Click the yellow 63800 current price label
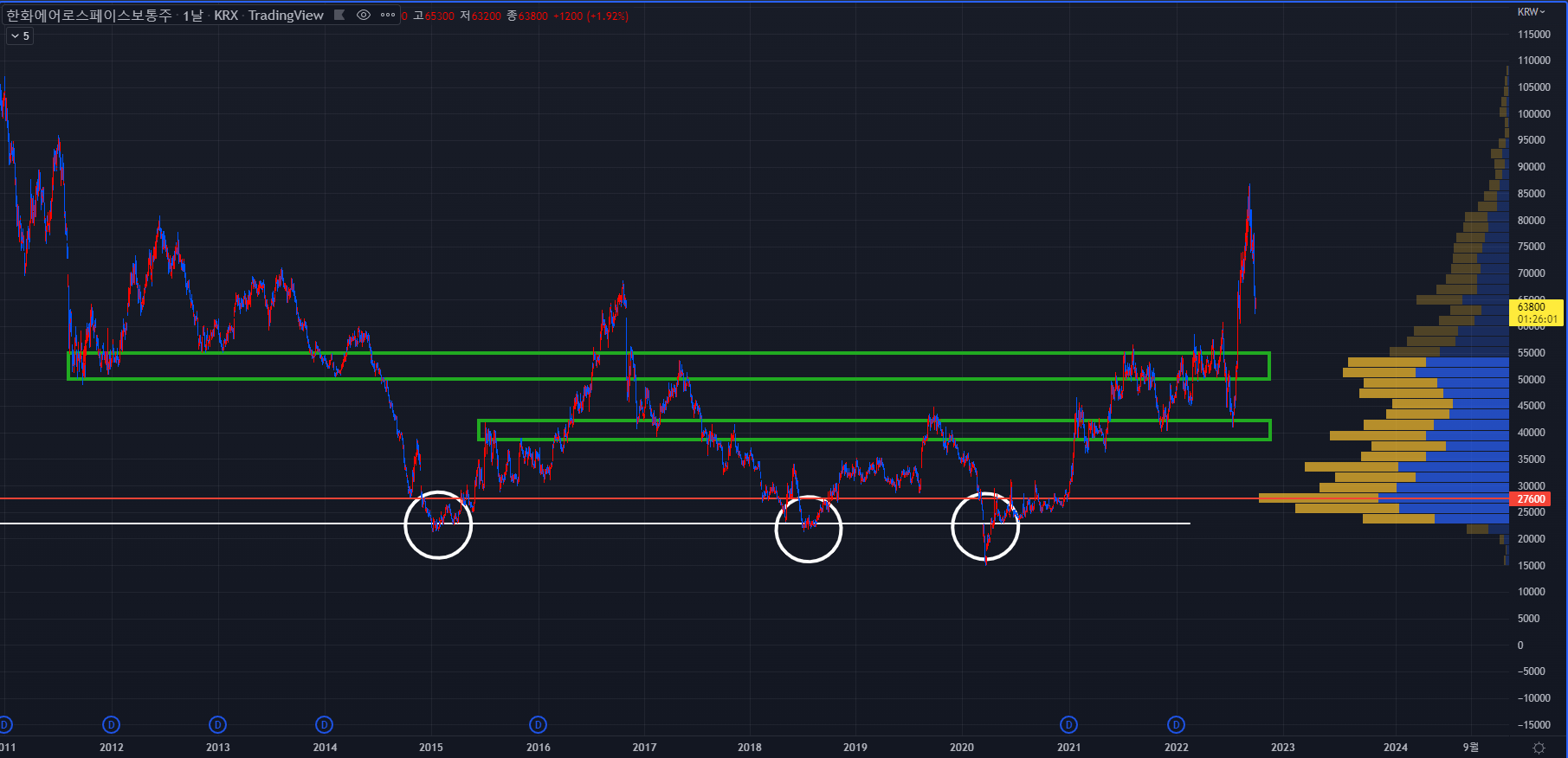1568x758 pixels. (x=1537, y=312)
